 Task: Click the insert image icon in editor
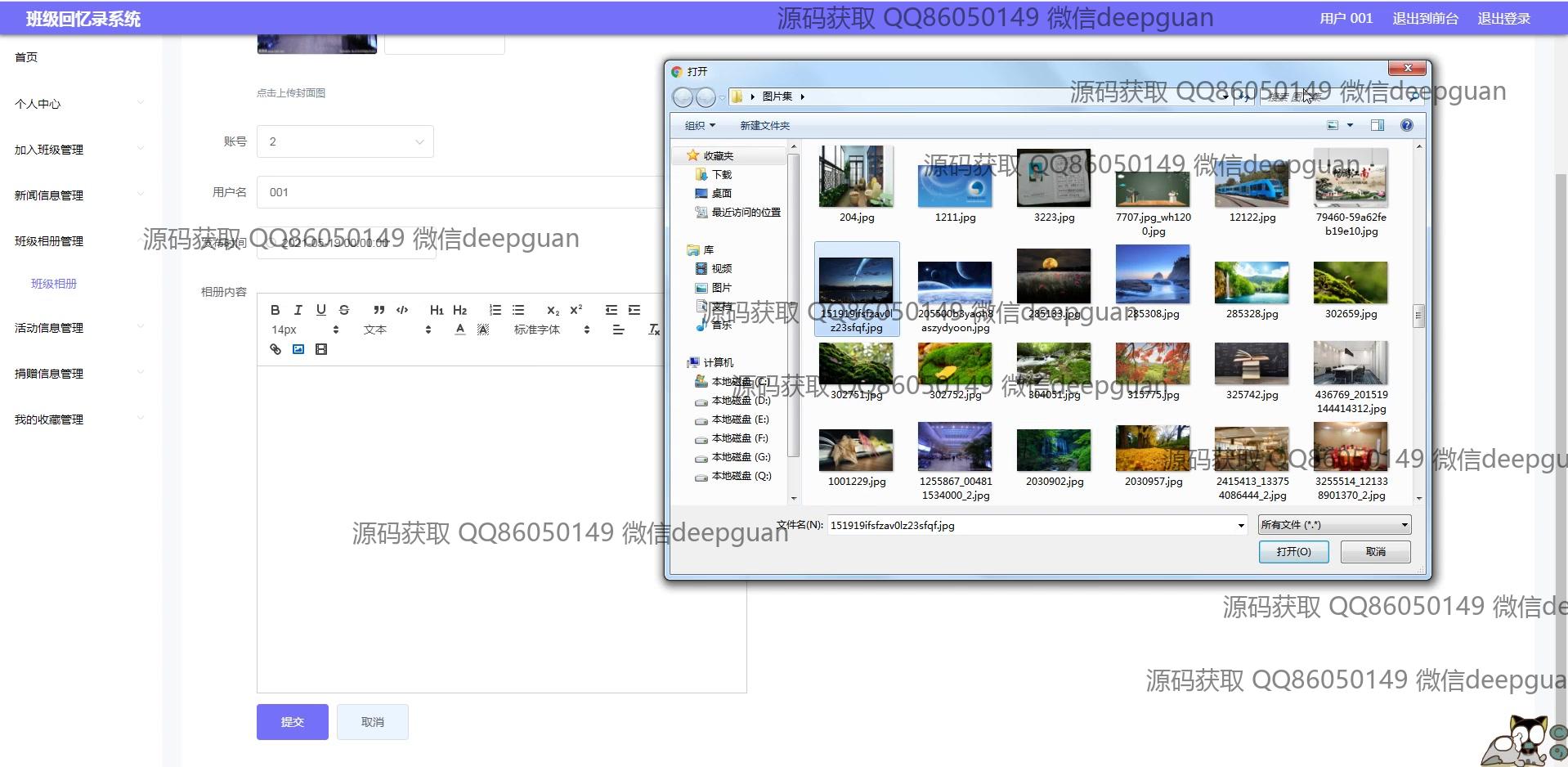tap(298, 349)
